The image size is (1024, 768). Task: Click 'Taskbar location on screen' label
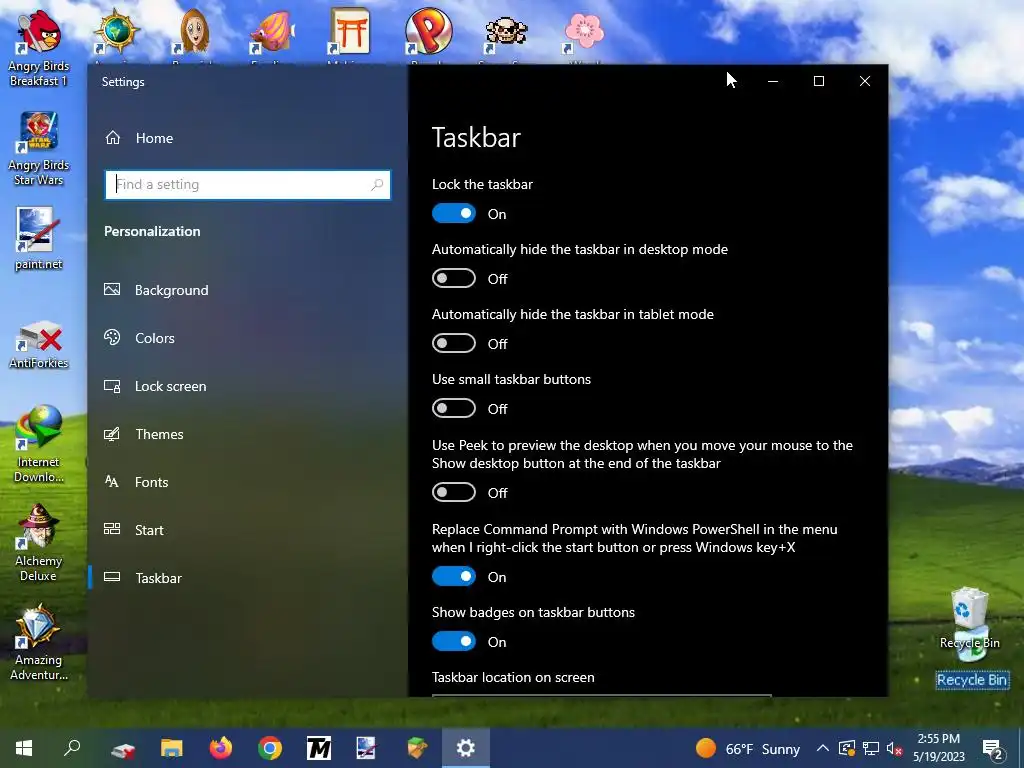pos(513,677)
